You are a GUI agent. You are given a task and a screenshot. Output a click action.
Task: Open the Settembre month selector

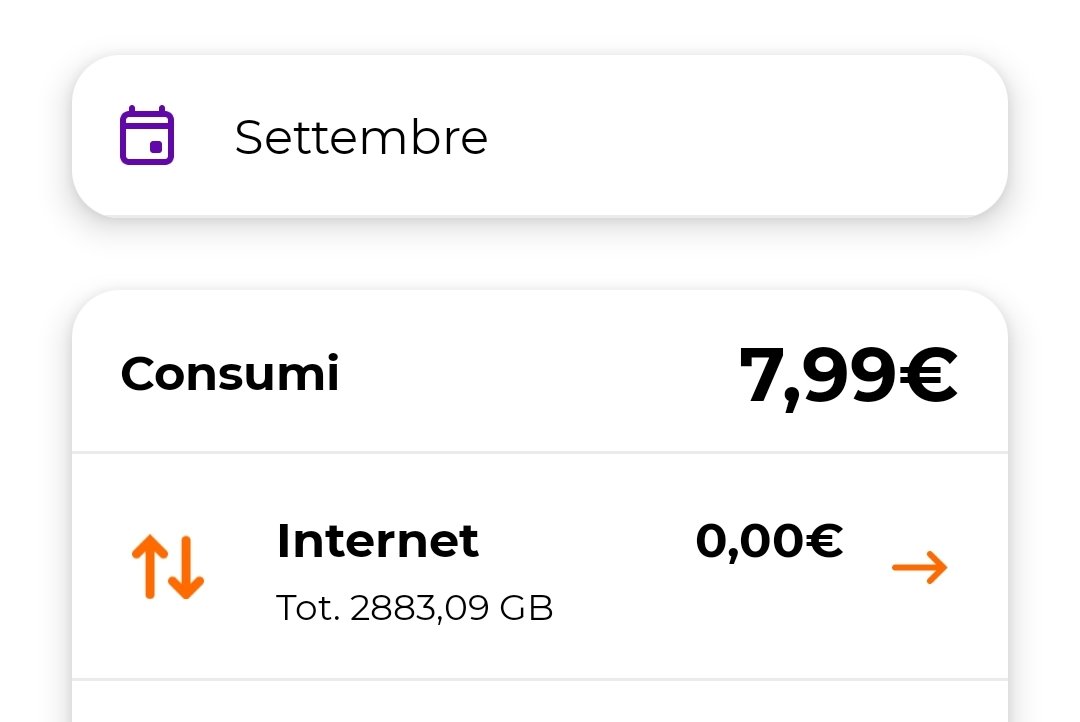tap(540, 136)
